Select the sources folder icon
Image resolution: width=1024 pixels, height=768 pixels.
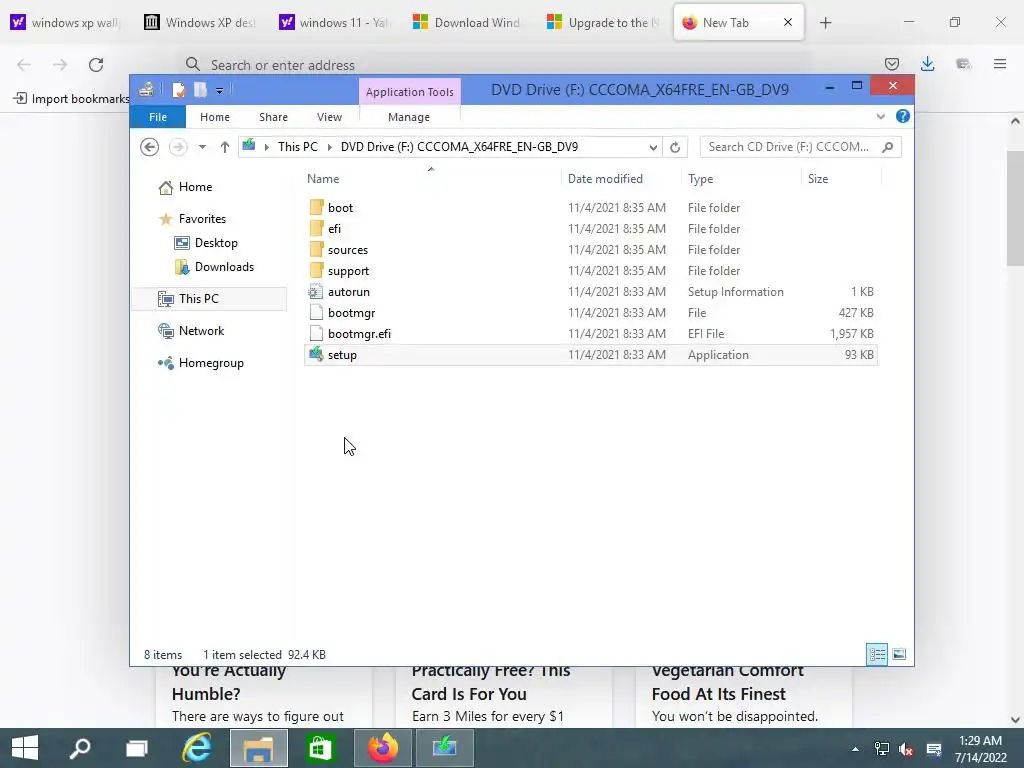[316, 249]
